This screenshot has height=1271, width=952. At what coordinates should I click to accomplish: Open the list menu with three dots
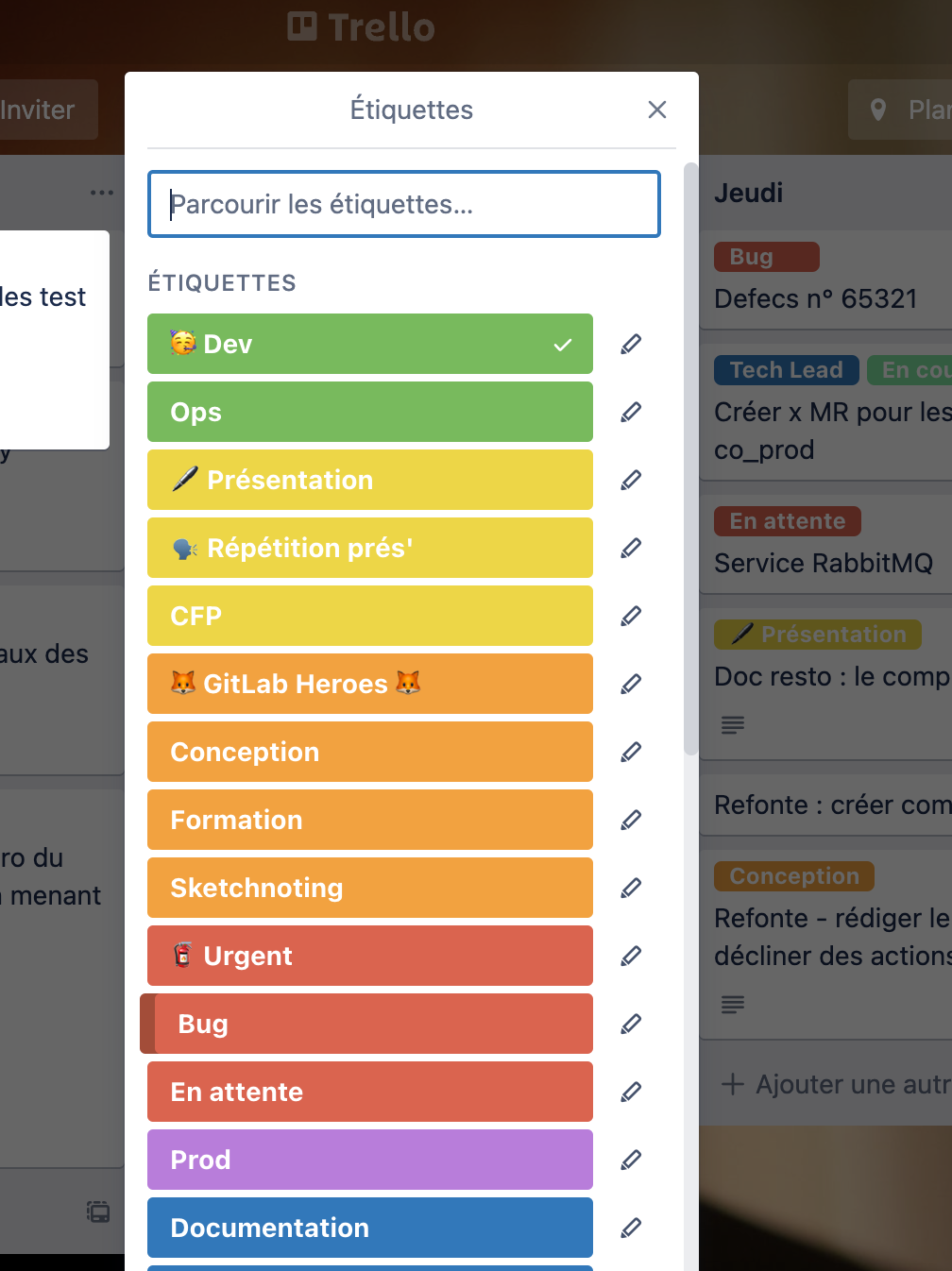(101, 193)
